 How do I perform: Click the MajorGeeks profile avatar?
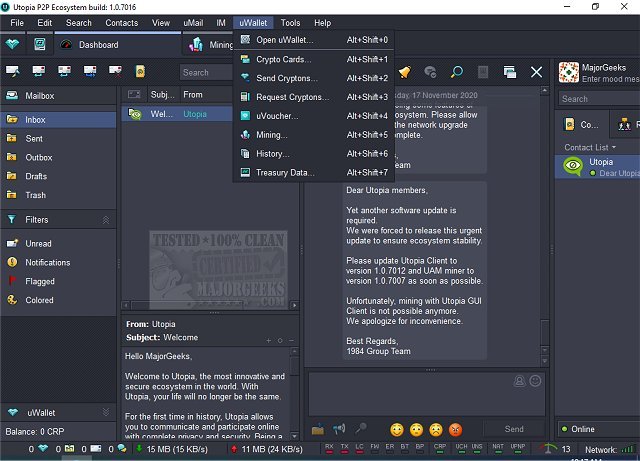click(x=569, y=72)
